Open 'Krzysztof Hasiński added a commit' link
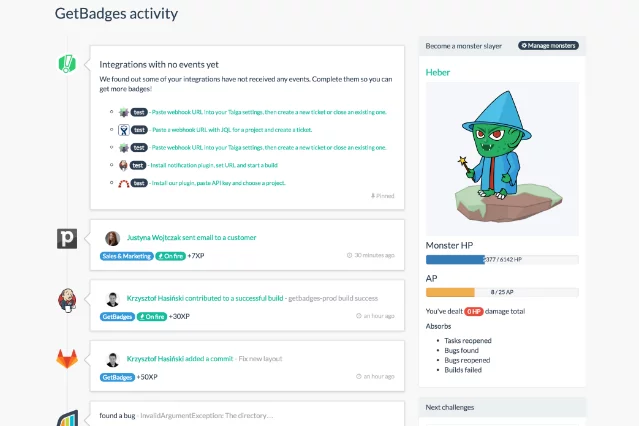 coord(180,359)
